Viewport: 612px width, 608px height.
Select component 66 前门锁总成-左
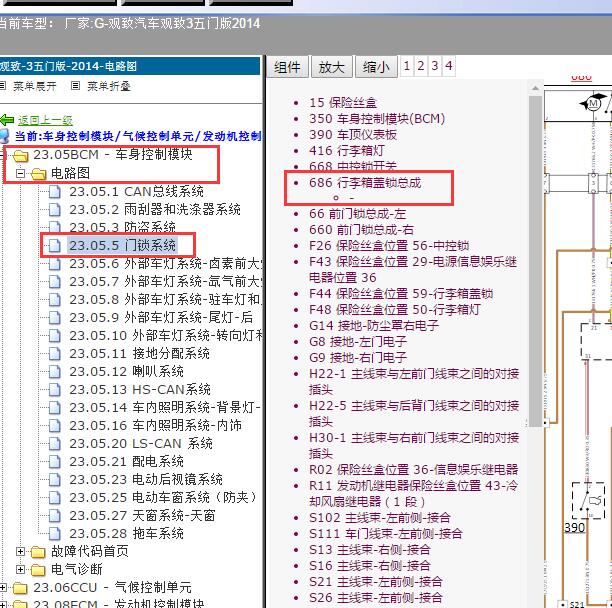358,214
